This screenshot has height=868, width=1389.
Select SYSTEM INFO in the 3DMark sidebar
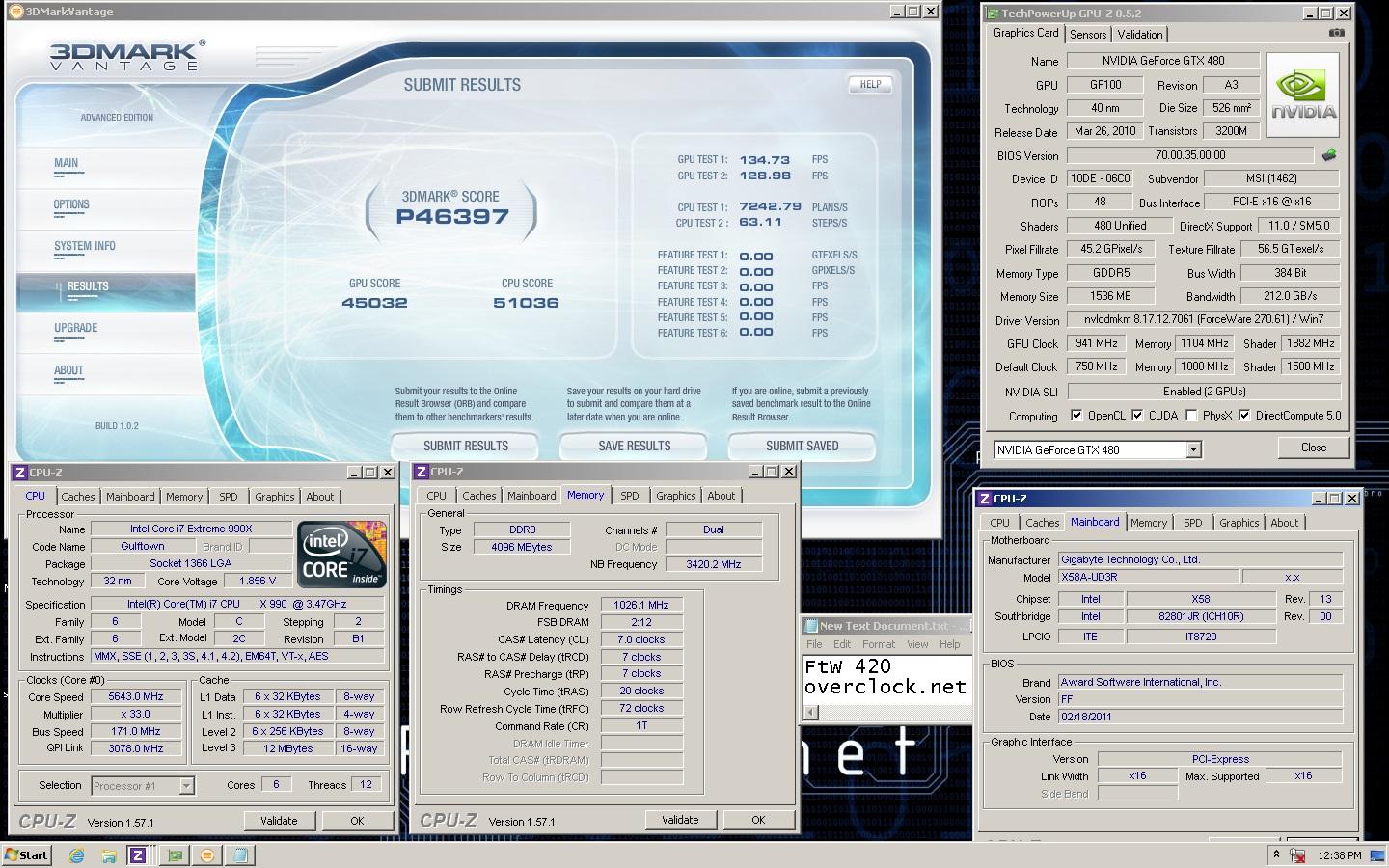tap(85, 246)
